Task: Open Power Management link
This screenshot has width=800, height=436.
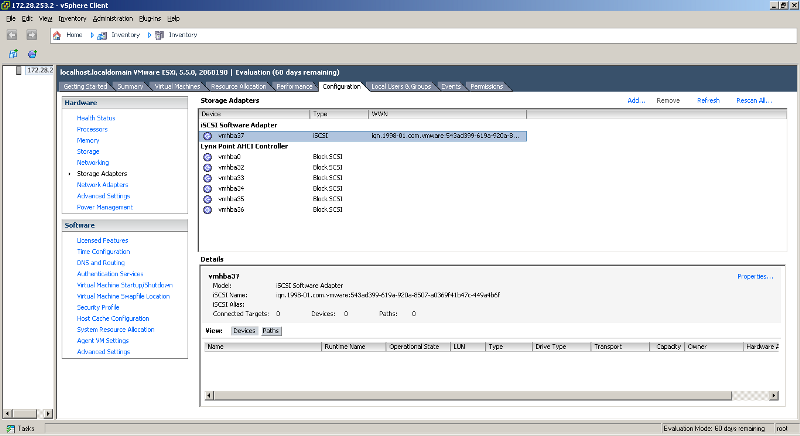Action: [105, 207]
